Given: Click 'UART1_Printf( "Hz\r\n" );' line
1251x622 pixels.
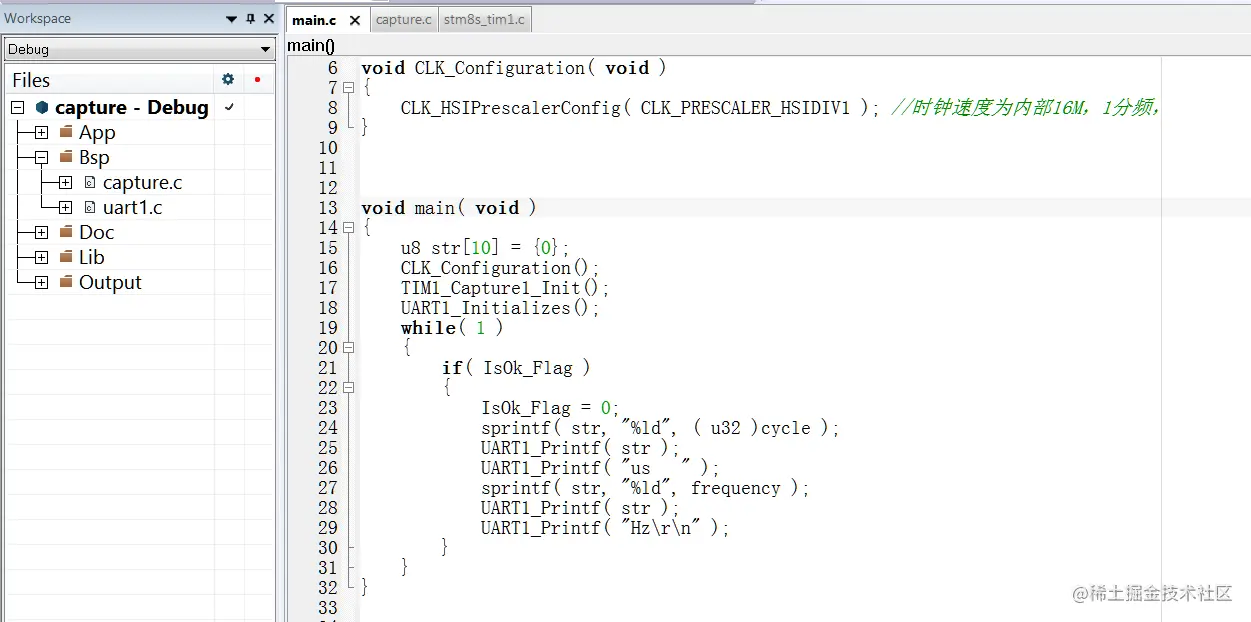Looking at the screenshot, I should click(605, 528).
